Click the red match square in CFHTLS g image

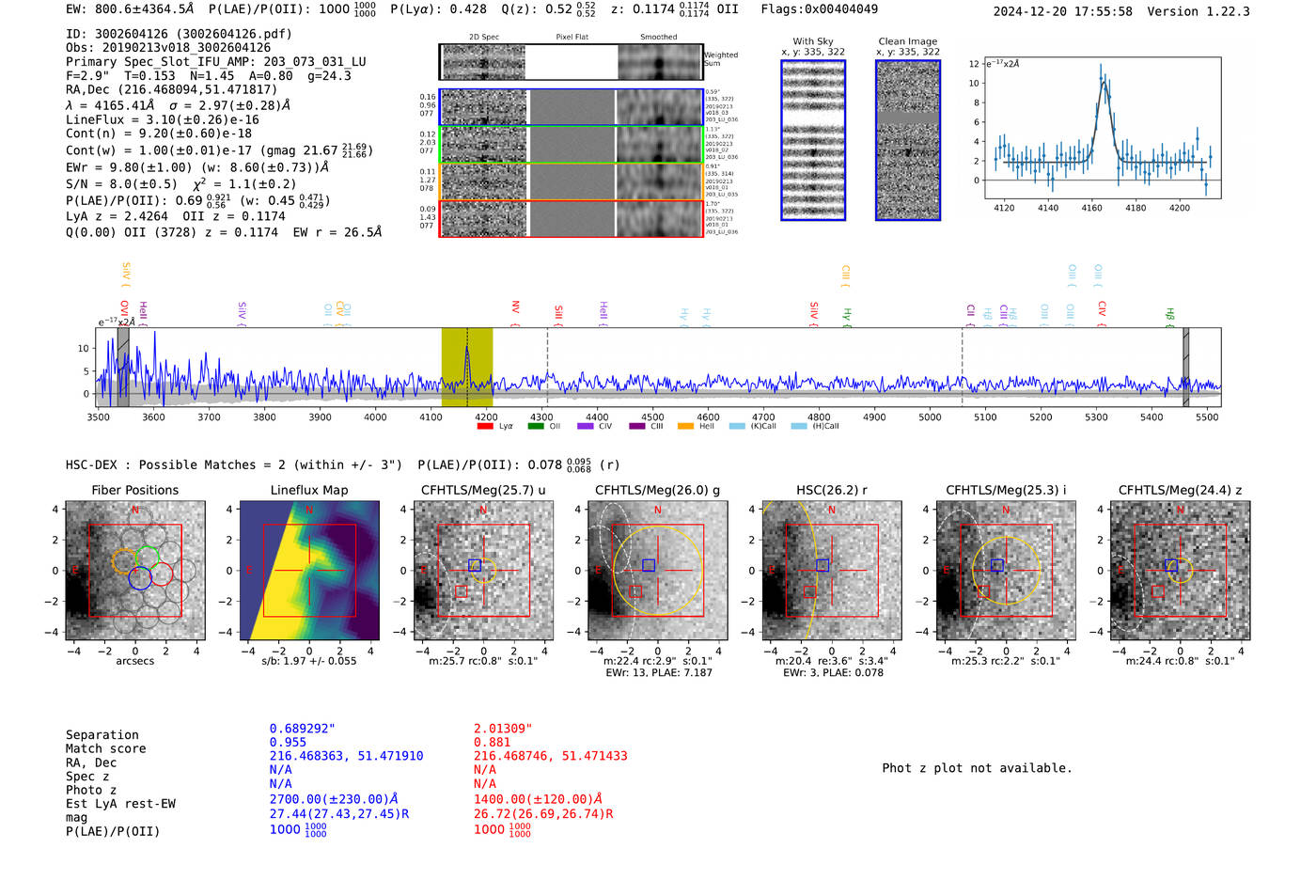636,591
